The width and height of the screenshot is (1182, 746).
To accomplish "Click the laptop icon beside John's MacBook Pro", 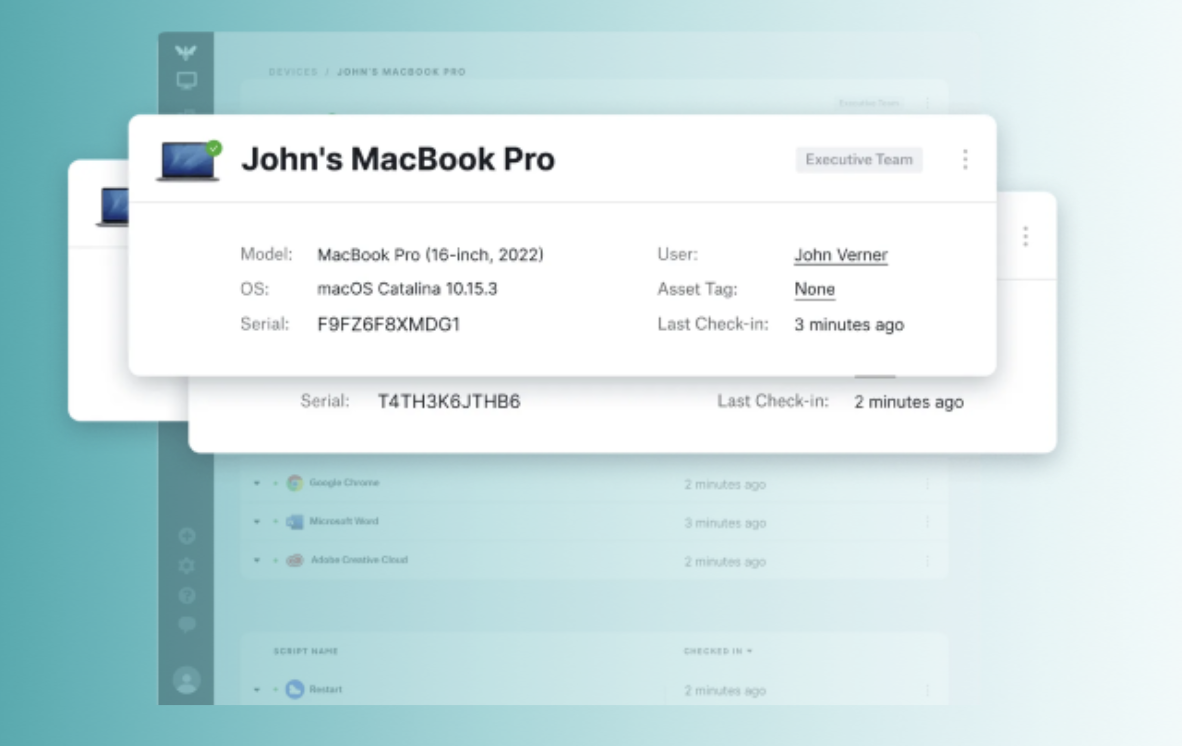I will tap(188, 160).
